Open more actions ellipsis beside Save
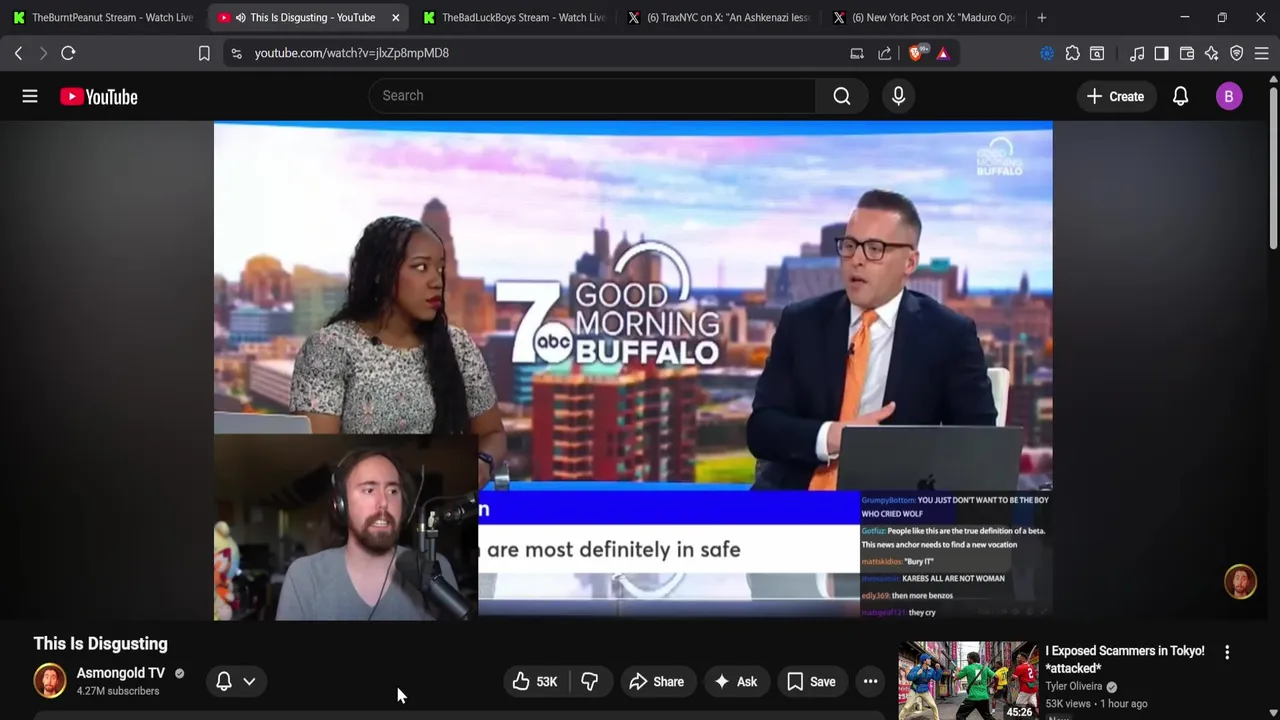The width and height of the screenshot is (1280, 720). 871,682
